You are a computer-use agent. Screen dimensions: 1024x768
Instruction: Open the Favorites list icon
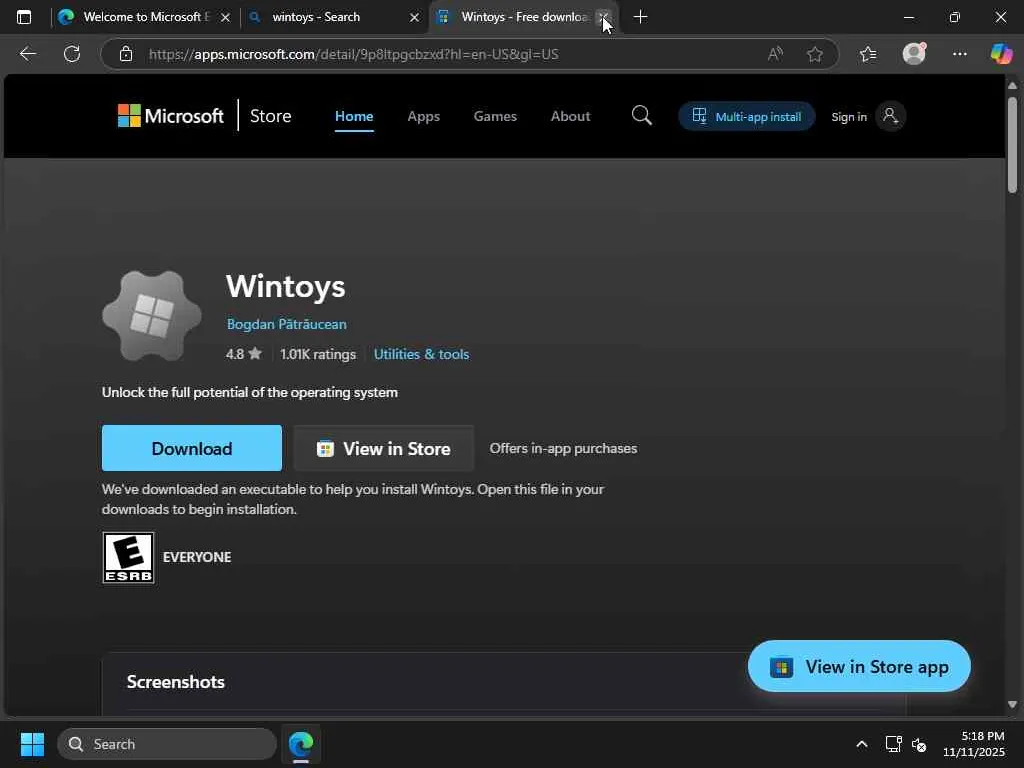[868, 54]
